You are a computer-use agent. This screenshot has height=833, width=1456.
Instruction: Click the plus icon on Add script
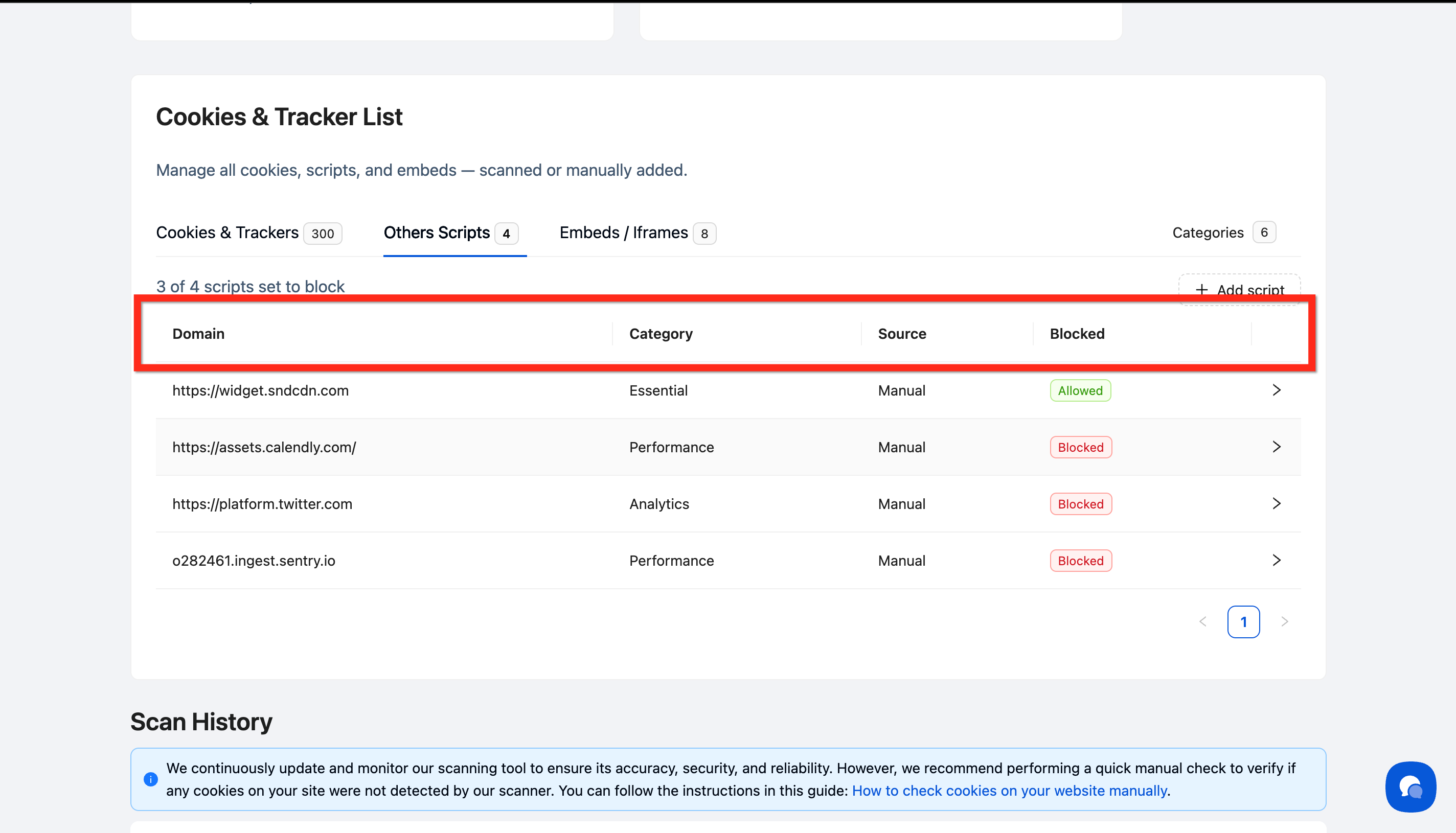(1201, 289)
